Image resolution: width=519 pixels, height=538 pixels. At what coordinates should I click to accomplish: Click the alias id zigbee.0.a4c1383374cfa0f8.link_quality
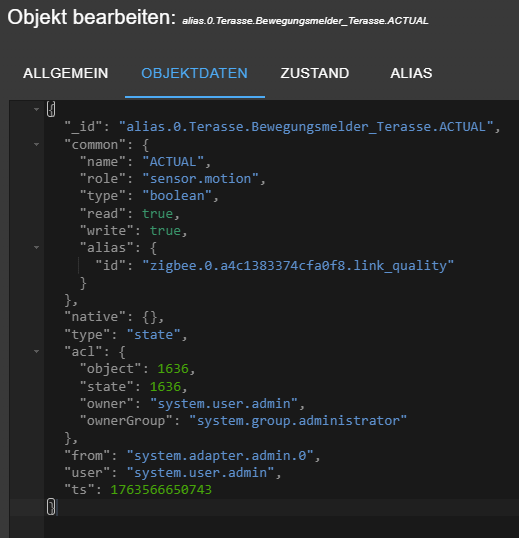point(298,265)
